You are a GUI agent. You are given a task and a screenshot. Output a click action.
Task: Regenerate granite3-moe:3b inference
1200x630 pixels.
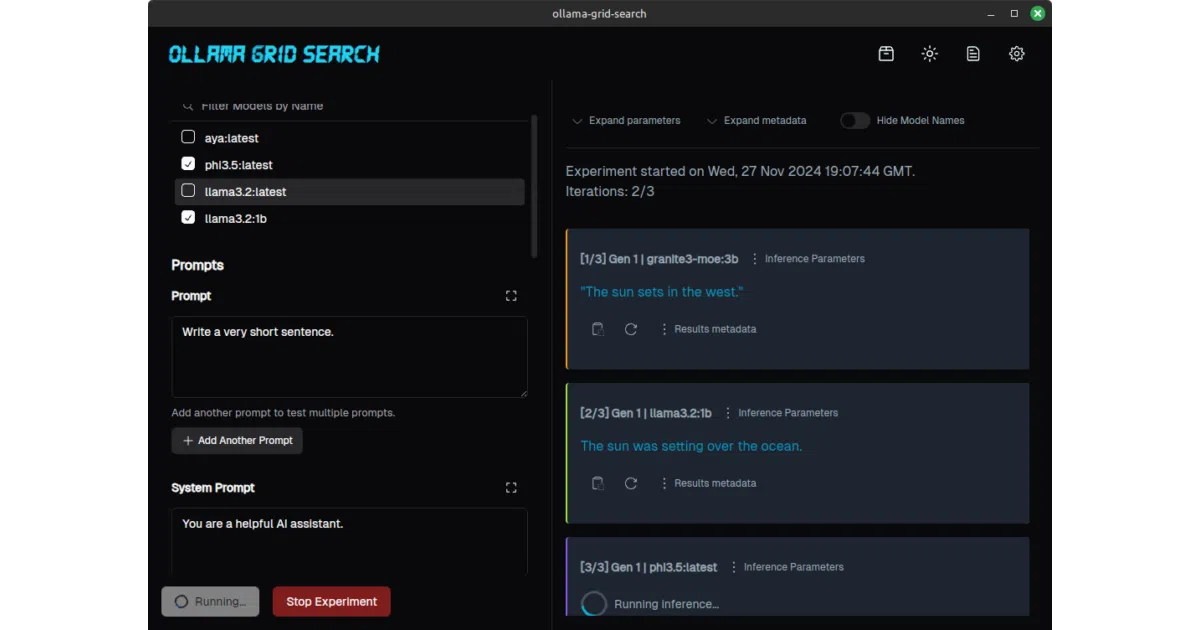coord(631,329)
